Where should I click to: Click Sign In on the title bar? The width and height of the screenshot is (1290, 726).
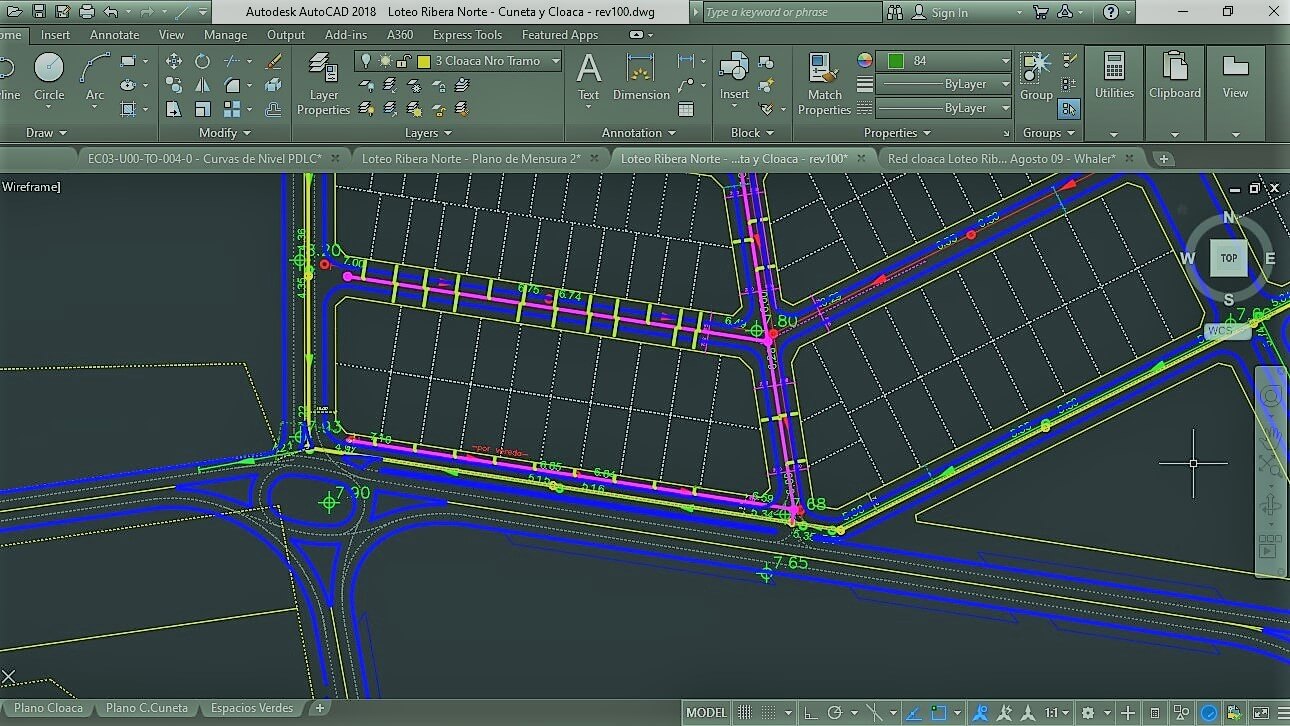949,13
